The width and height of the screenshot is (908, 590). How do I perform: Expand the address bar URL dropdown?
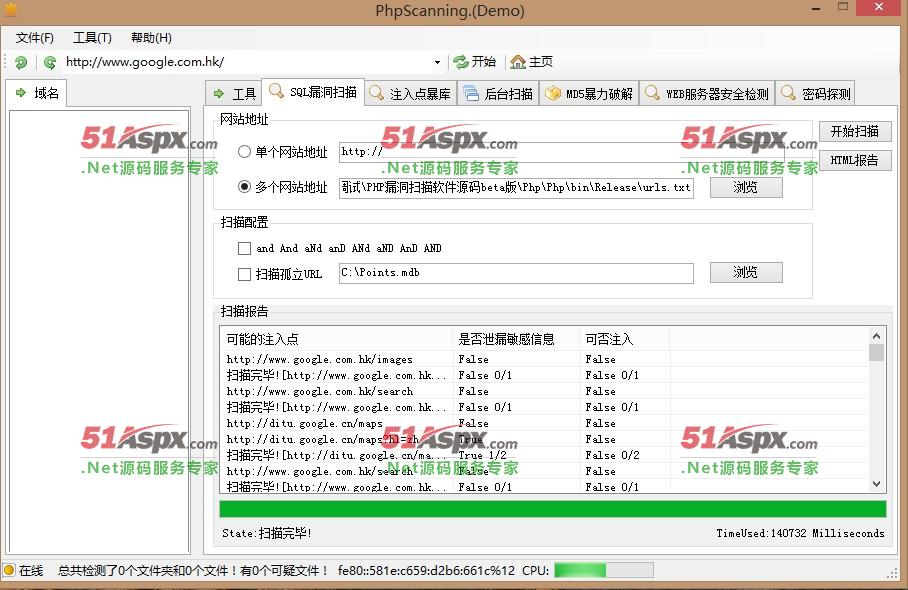tap(437, 62)
